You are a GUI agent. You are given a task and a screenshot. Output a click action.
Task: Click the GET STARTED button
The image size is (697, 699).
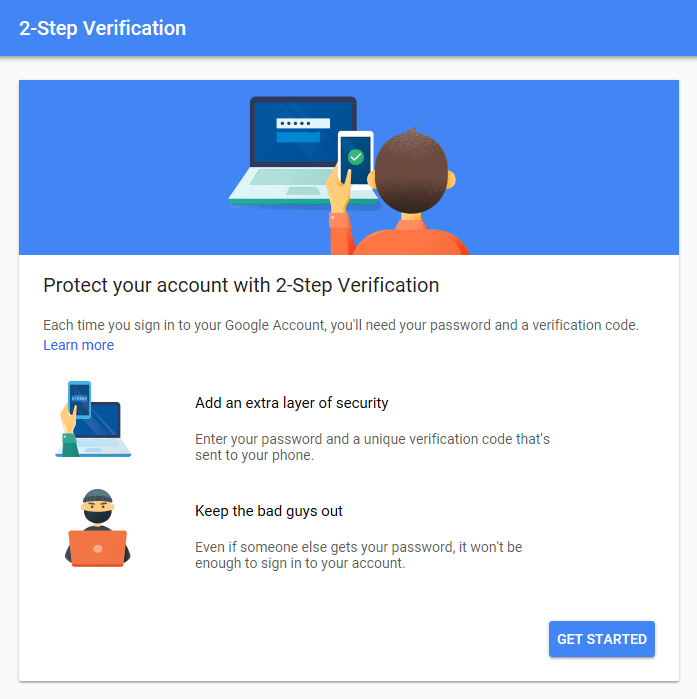click(x=602, y=639)
